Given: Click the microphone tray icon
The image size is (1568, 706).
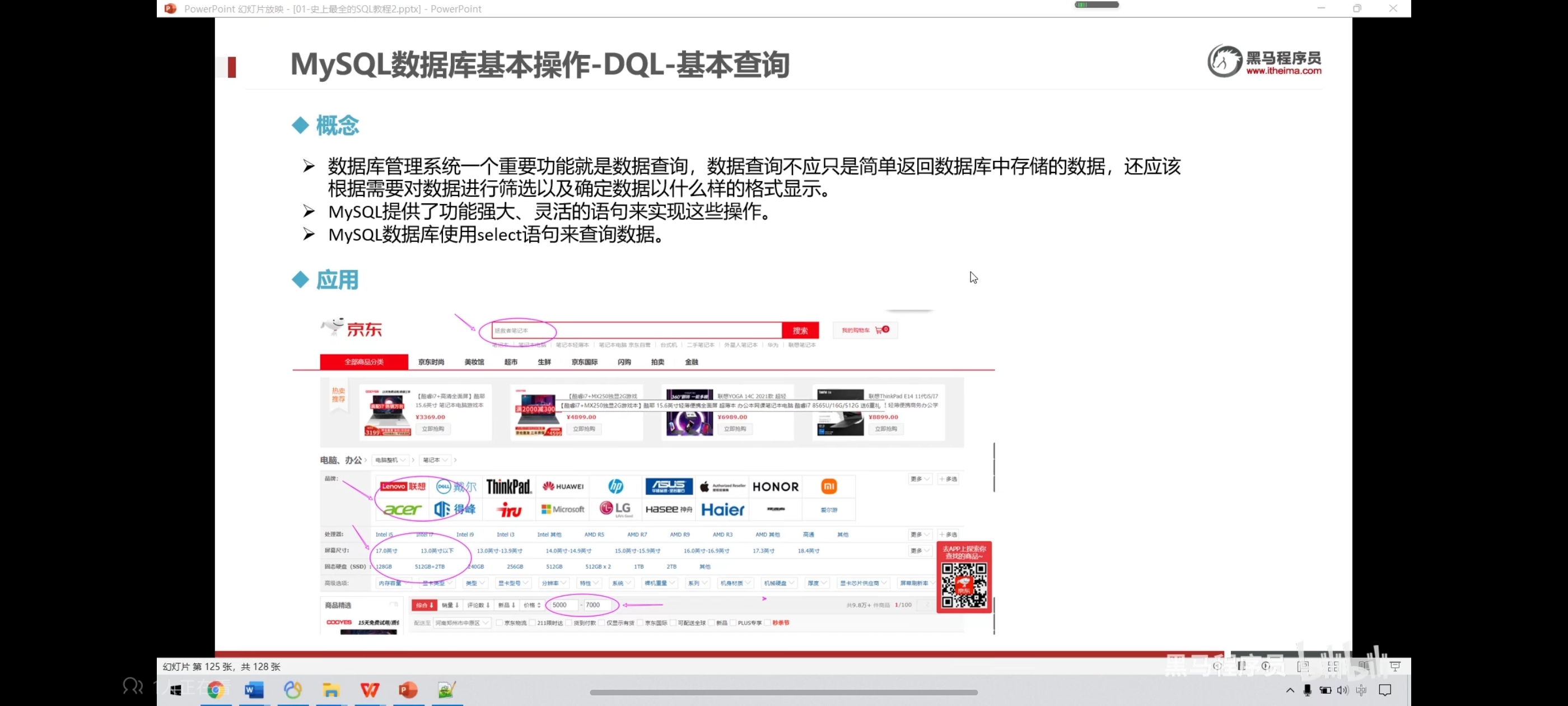Looking at the screenshot, I should coord(1307,690).
